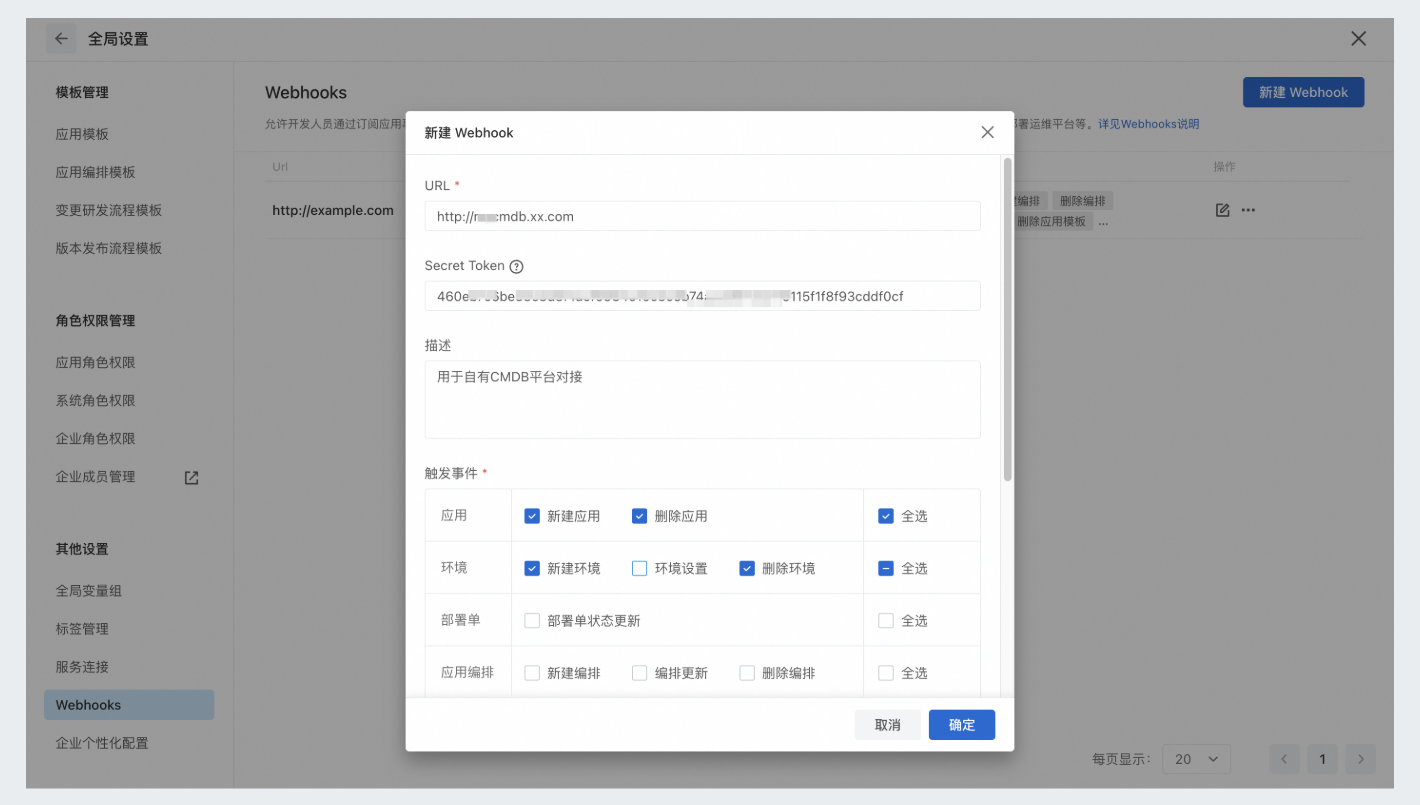Click the 描述 text area
Image resolution: width=1420 pixels, height=805 pixels.
coord(702,400)
